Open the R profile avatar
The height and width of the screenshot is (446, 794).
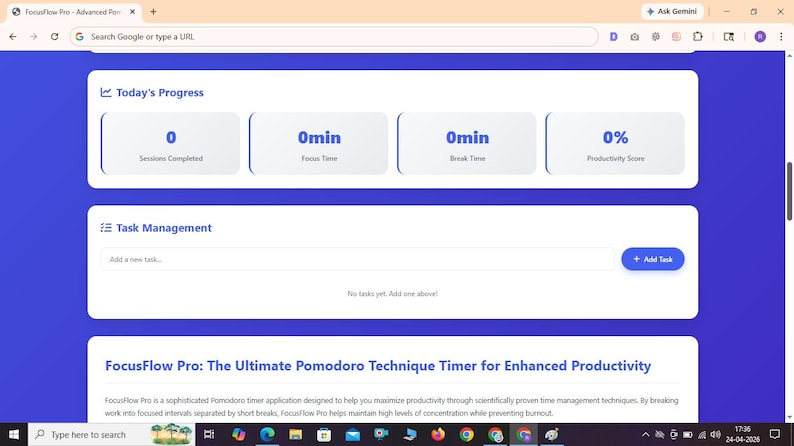pyautogui.click(x=760, y=36)
